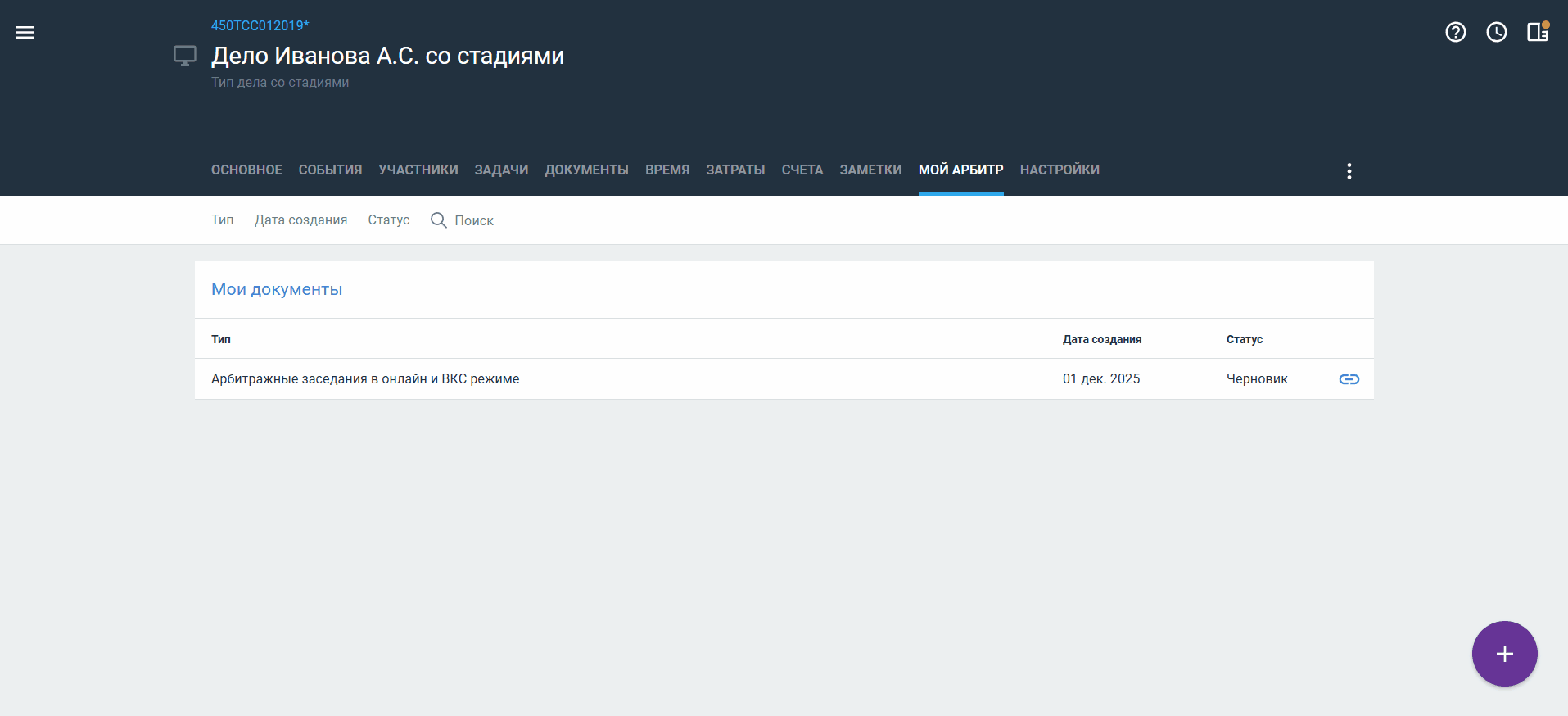
Task: Click the link icon in document row
Action: coord(1349,379)
